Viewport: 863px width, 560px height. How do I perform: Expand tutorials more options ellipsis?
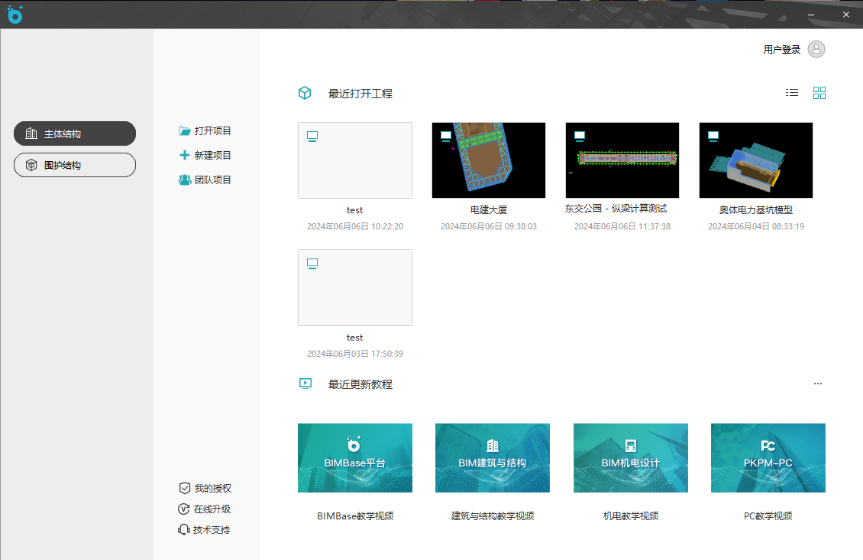click(817, 384)
